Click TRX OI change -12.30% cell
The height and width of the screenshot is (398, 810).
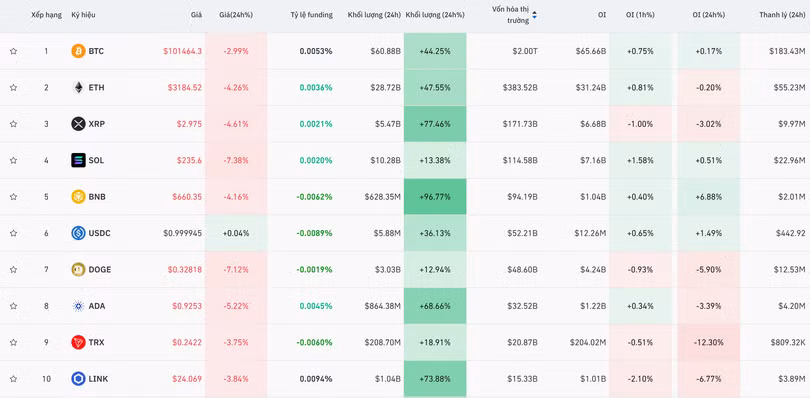point(708,342)
